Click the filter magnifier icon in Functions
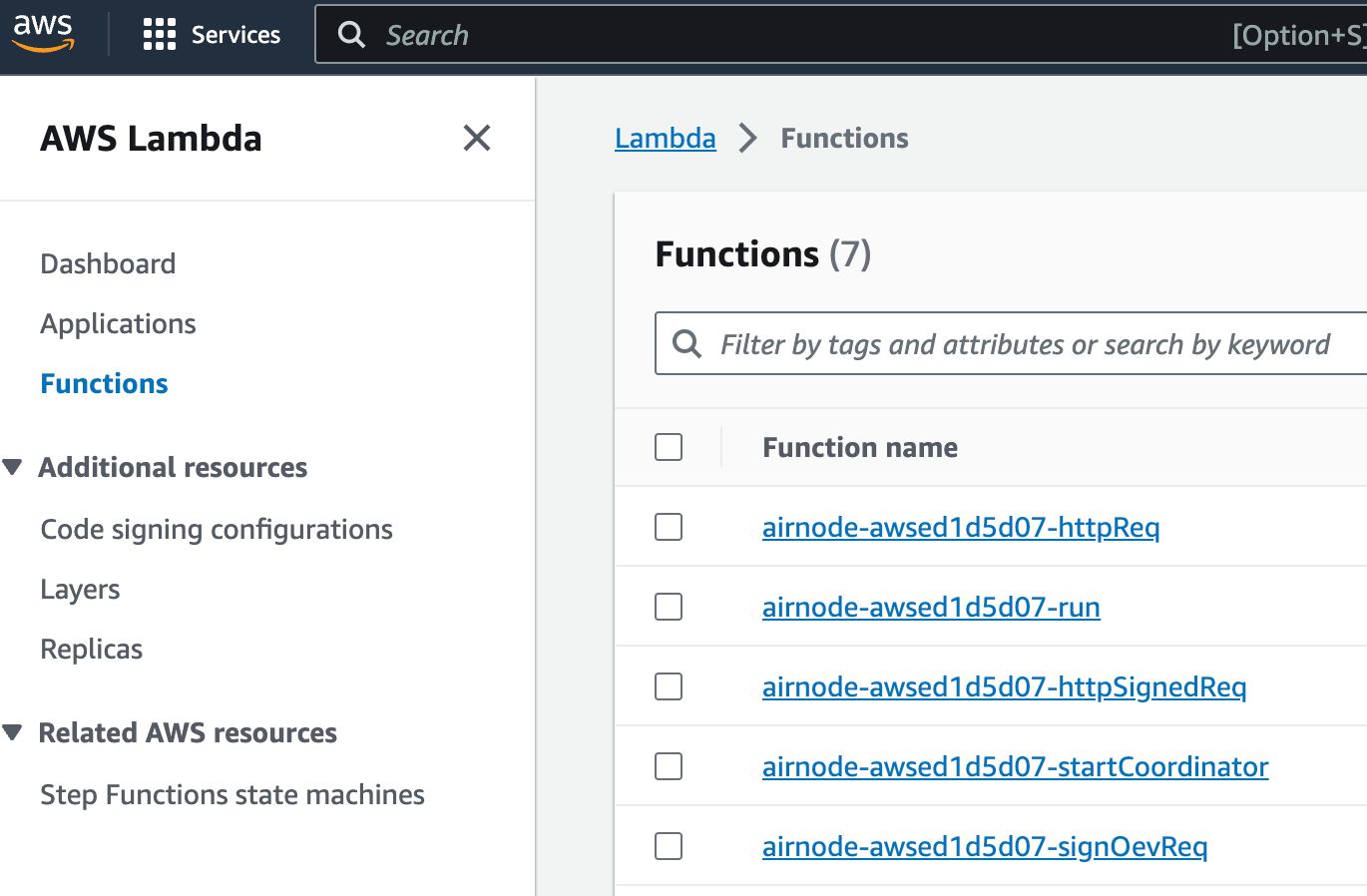Image resolution: width=1367 pixels, height=896 pixels. pyautogui.click(x=686, y=344)
